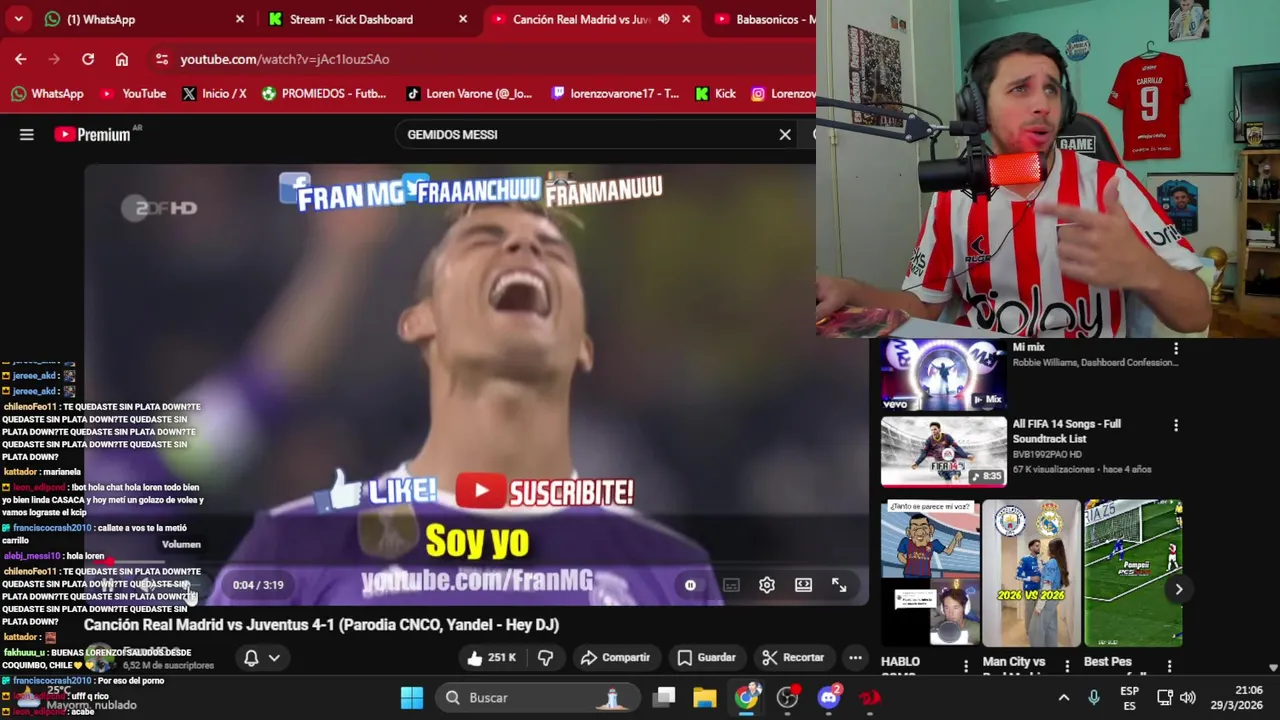Open the Lorenzov Instagram bookmark
Image resolution: width=1280 pixels, height=720 pixels.
click(783, 93)
